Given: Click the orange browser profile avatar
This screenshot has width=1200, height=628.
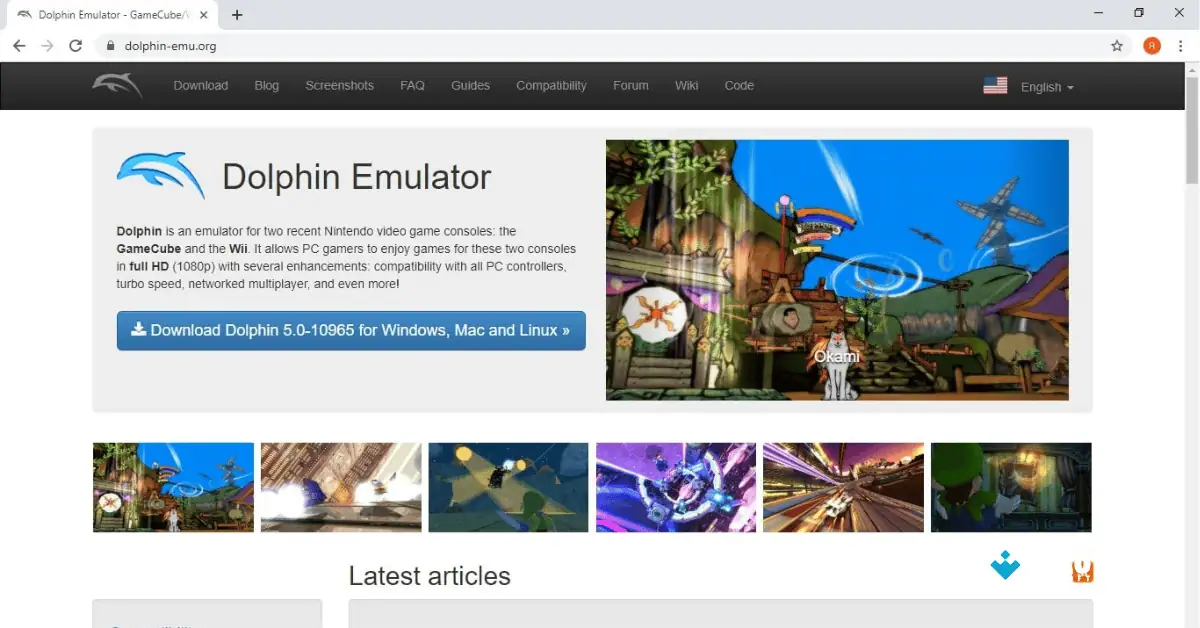Looking at the screenshot, I should pyautogui.click(x=1151, y=45).
